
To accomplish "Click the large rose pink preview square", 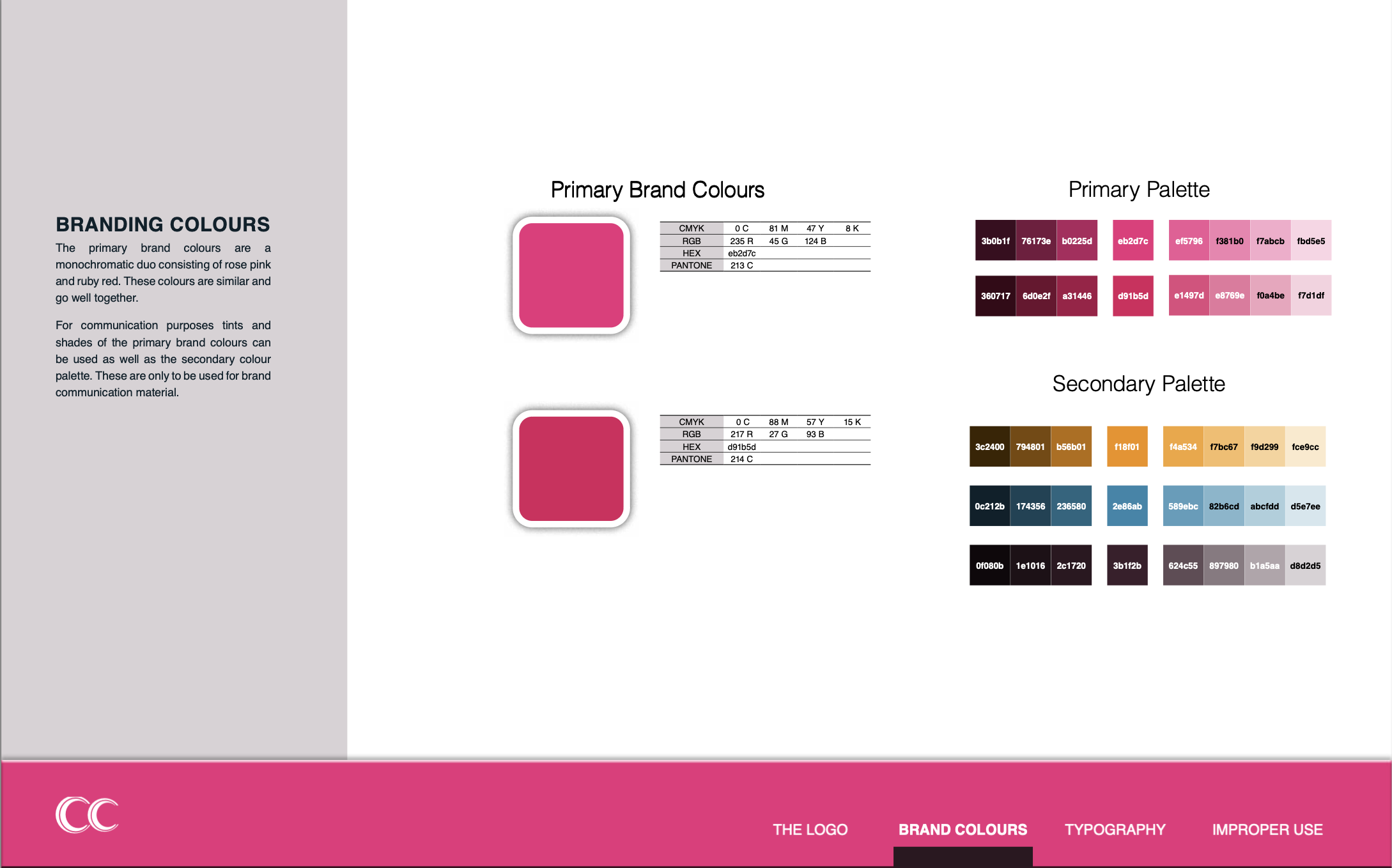I will (x=571, y=275).
